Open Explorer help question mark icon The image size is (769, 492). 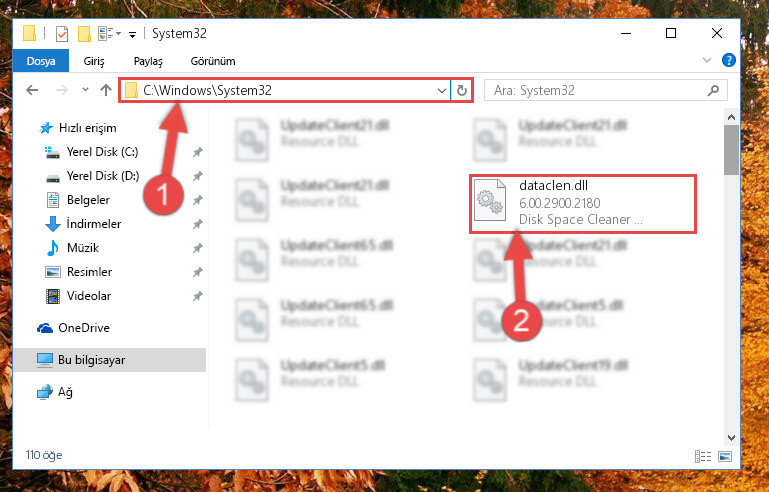pyautogui.click(x=728, y=60)
